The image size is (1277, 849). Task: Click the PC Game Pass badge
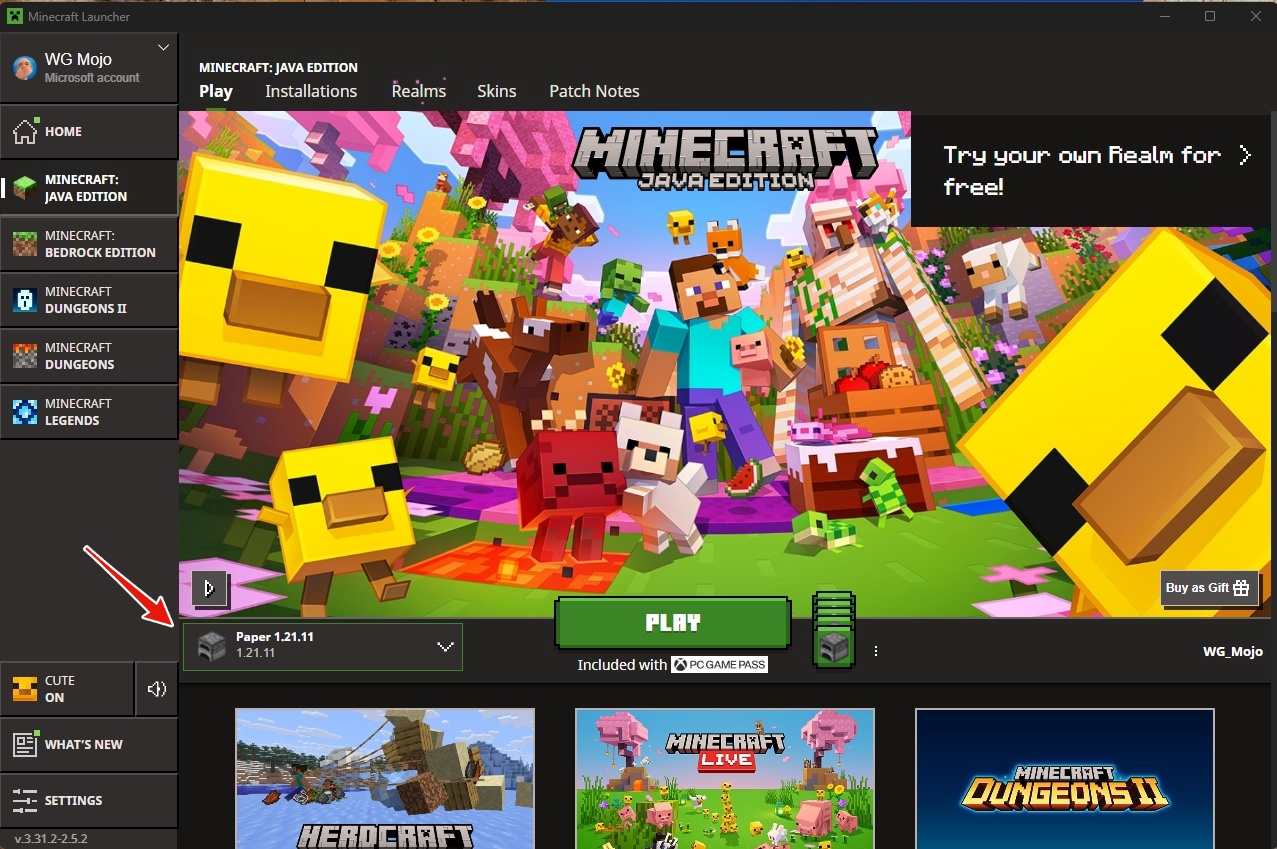pyautogui.click(x=719, y=664)
